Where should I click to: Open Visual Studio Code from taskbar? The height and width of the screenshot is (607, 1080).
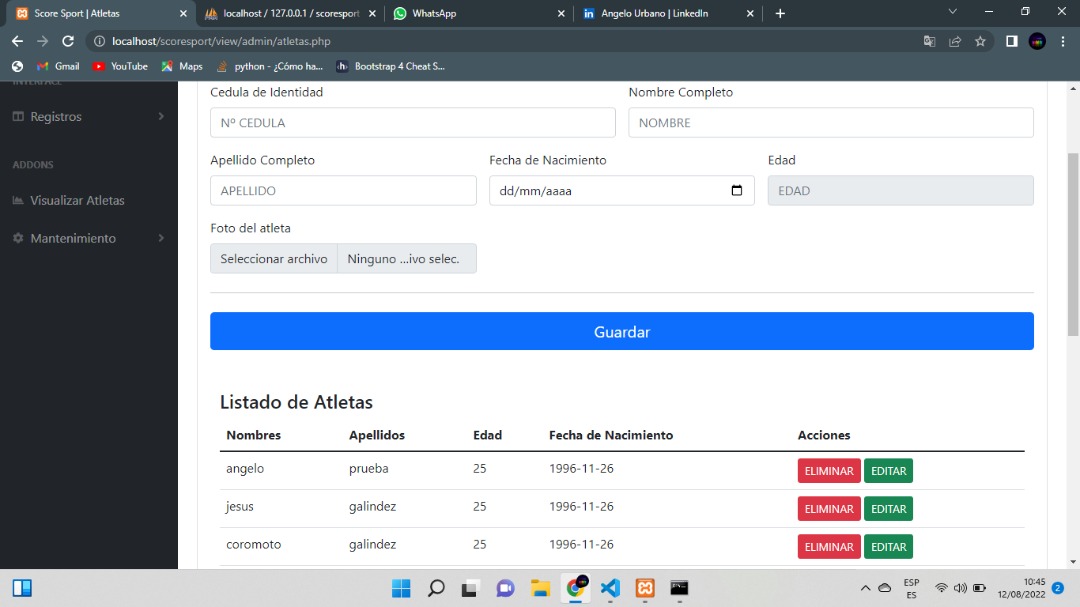click(610, 588)
